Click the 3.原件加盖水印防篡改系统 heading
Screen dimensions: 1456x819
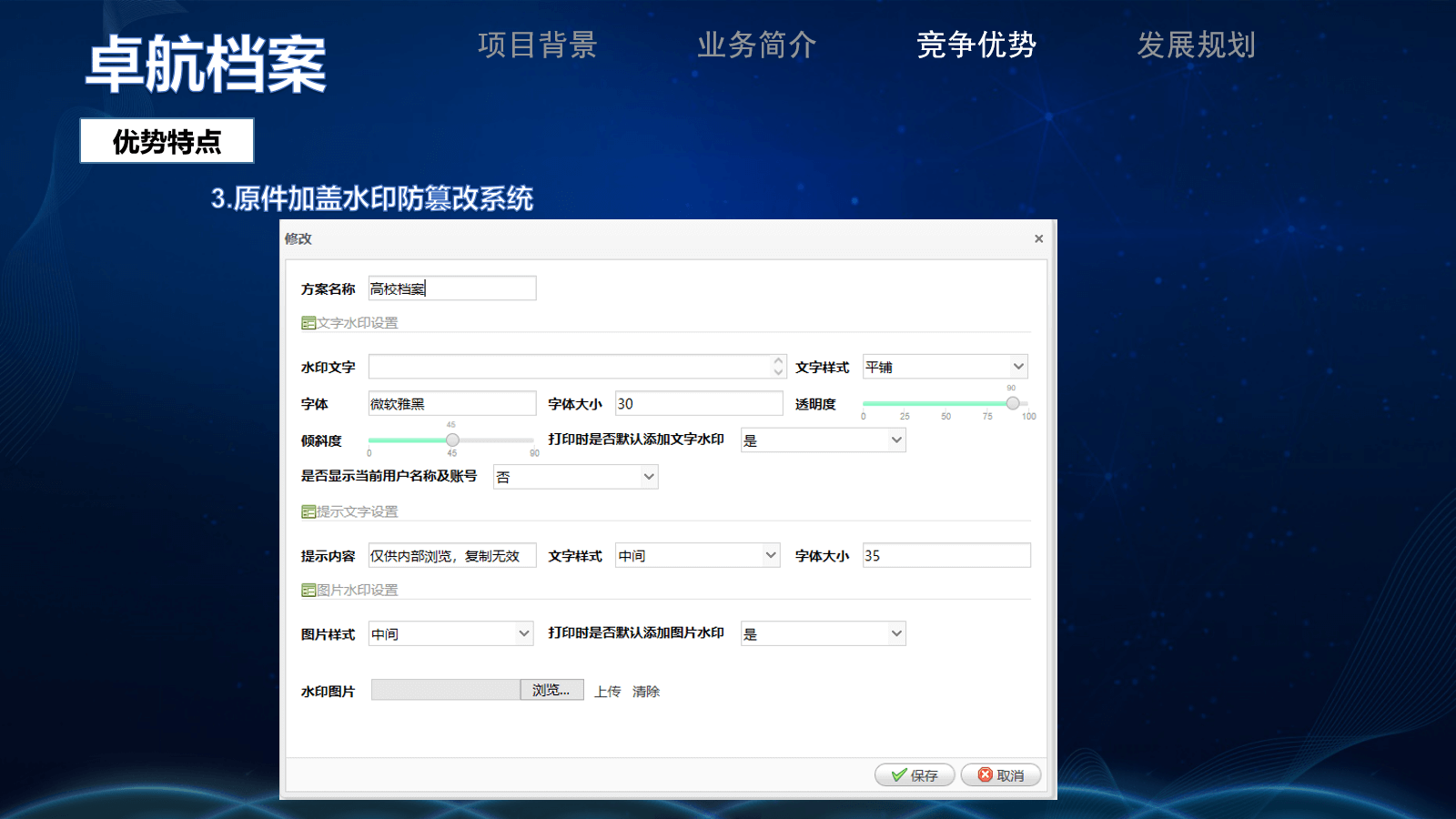(x=372, y=198)
